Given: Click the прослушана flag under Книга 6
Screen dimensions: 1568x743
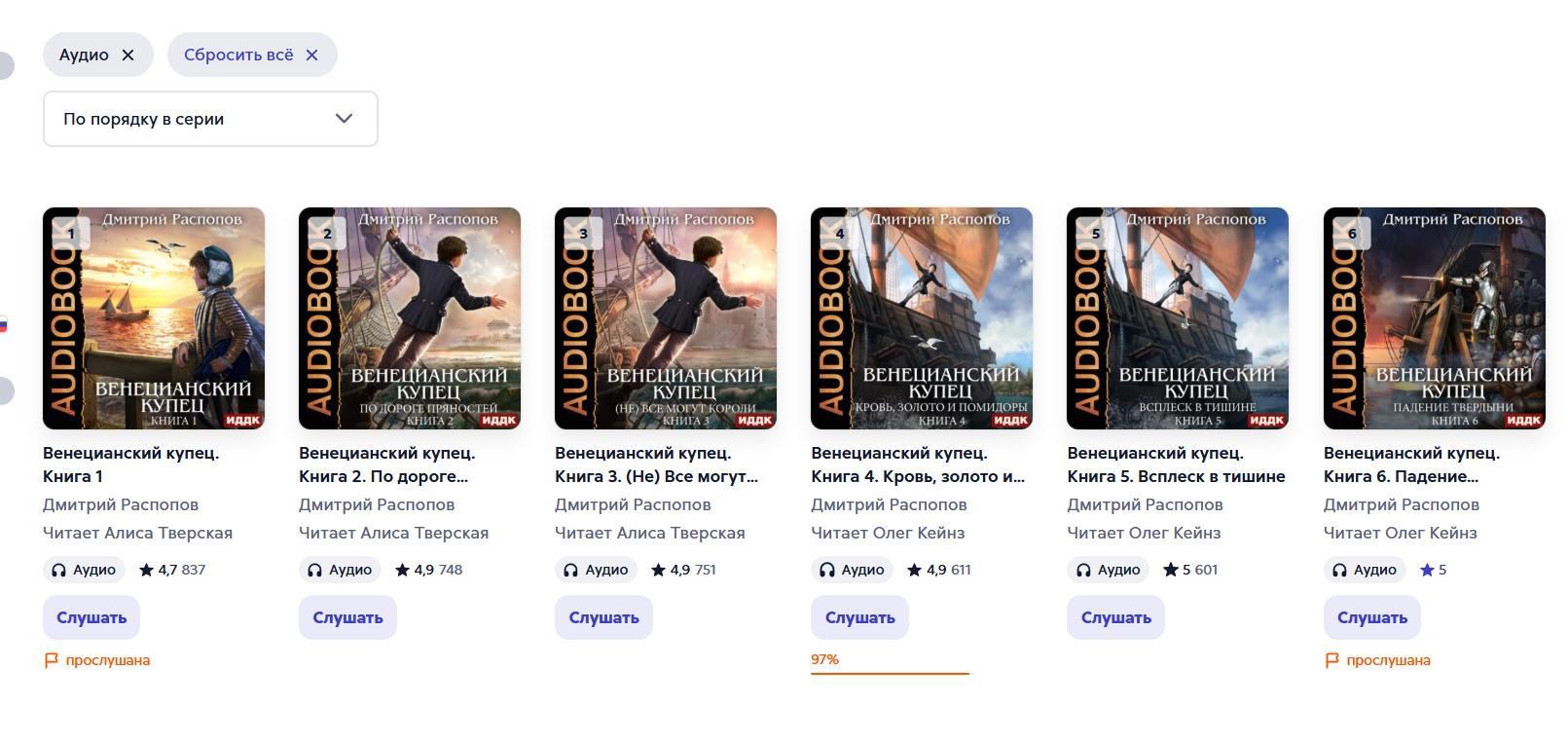Looking at the screenshot, I should tap(1378, 660).
